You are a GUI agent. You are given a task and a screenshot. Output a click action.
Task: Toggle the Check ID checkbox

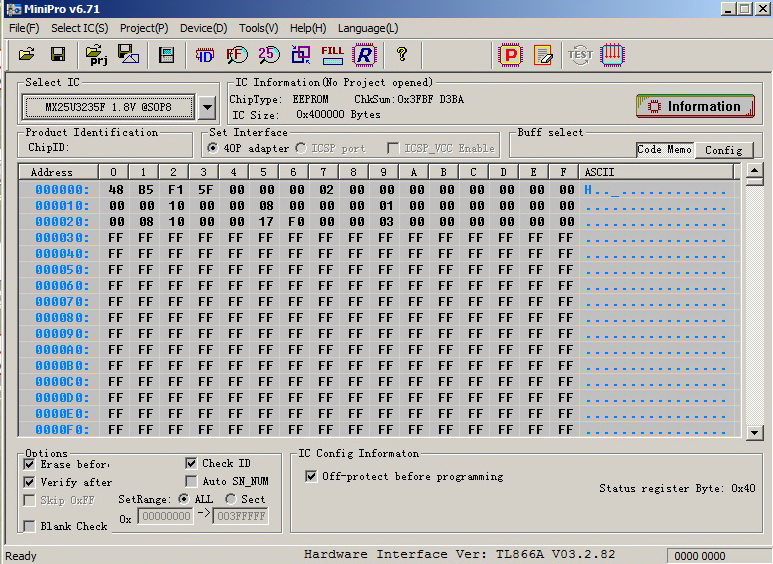click(192, 463)
